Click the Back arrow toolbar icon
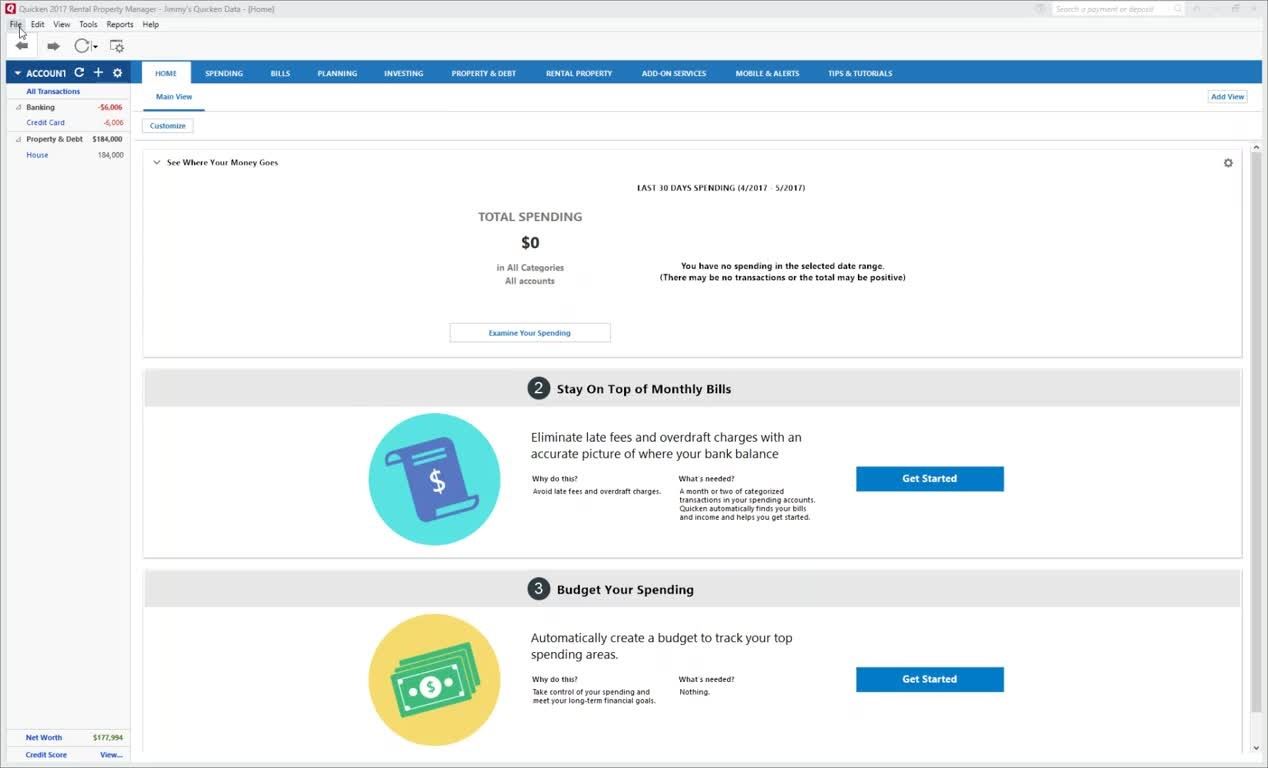This screenshot has height=768, width=1268. pyautogui.click(x=22, y=46)
